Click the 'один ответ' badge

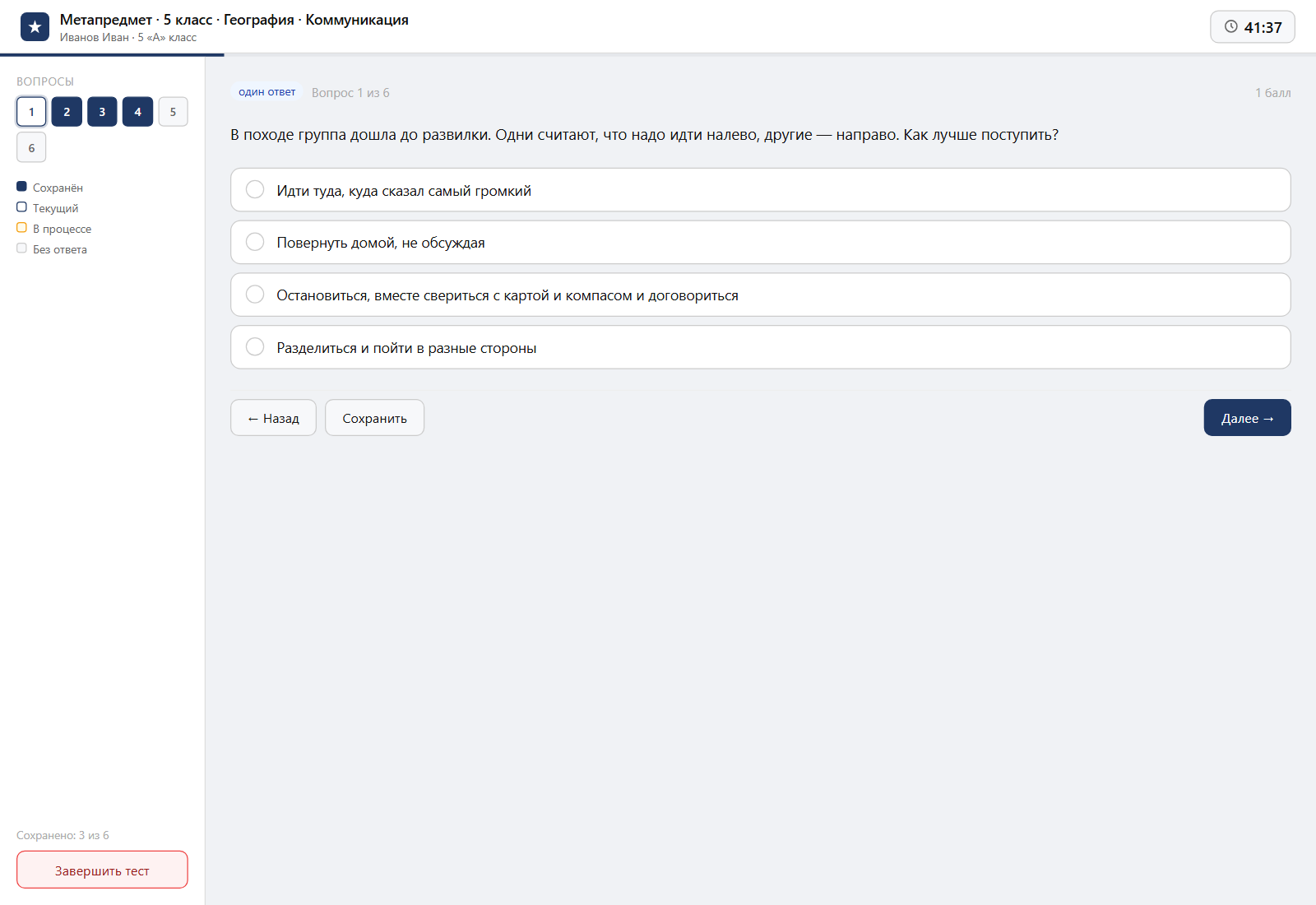267,92
